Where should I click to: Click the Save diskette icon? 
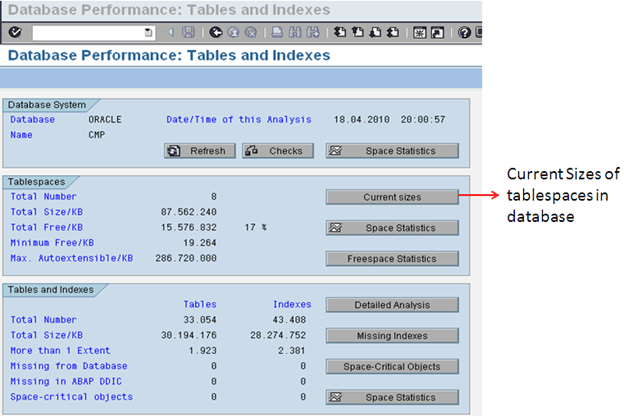click(x=188, y=32)
